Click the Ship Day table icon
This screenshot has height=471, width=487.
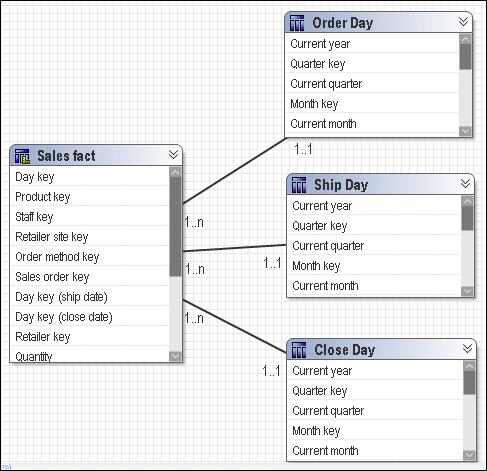point(299,185)
